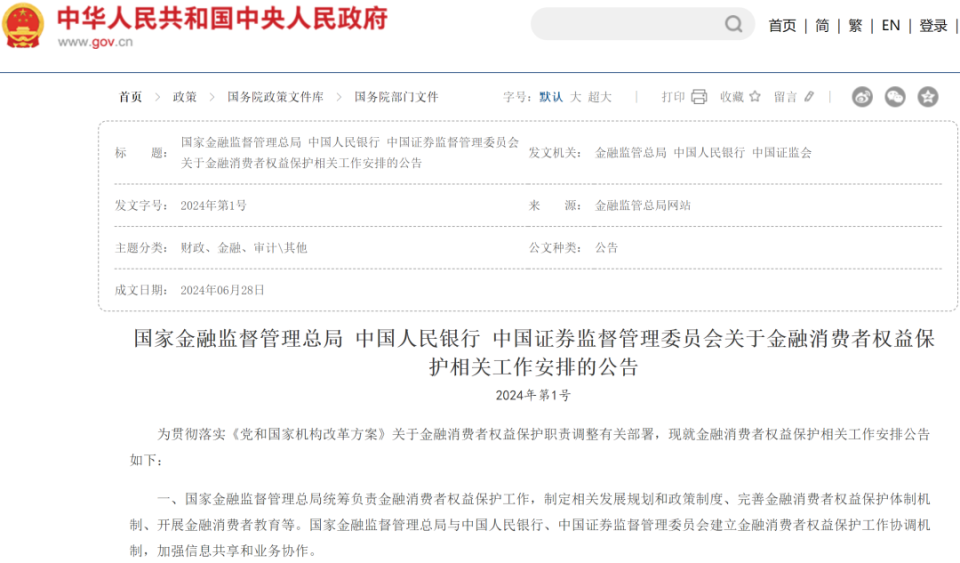
Task: Open 政策 breadcrumb link
Action: tap(184, 97)
